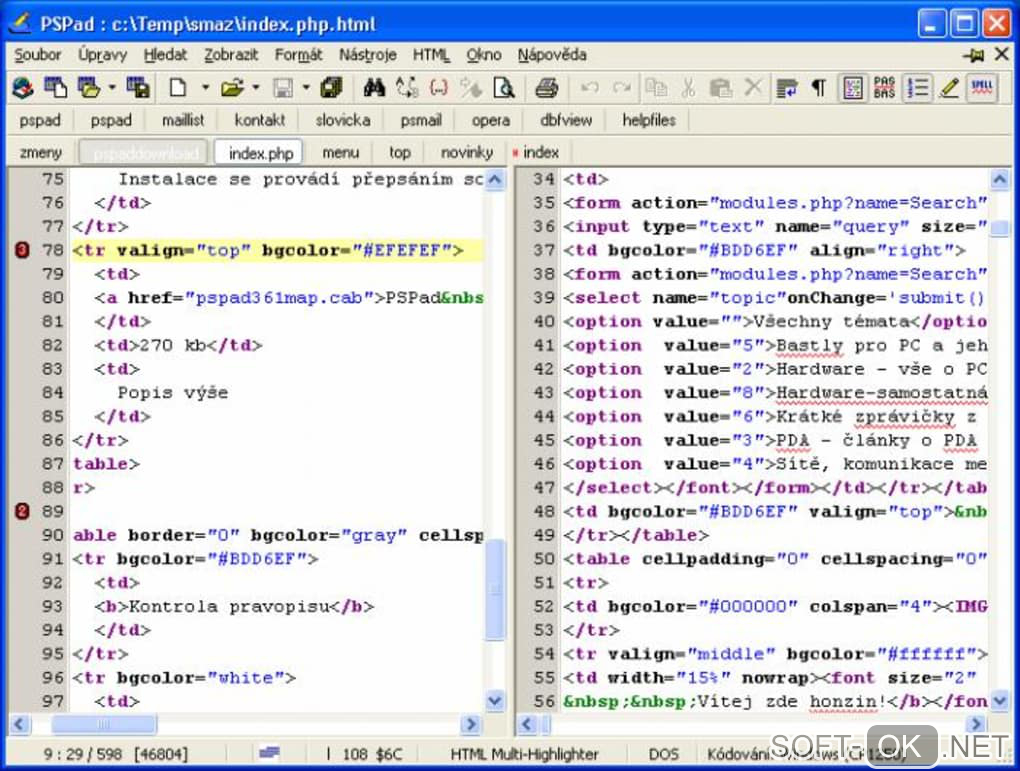
Task: Click the helpfiles favorites button
Action: click(649, 120)
